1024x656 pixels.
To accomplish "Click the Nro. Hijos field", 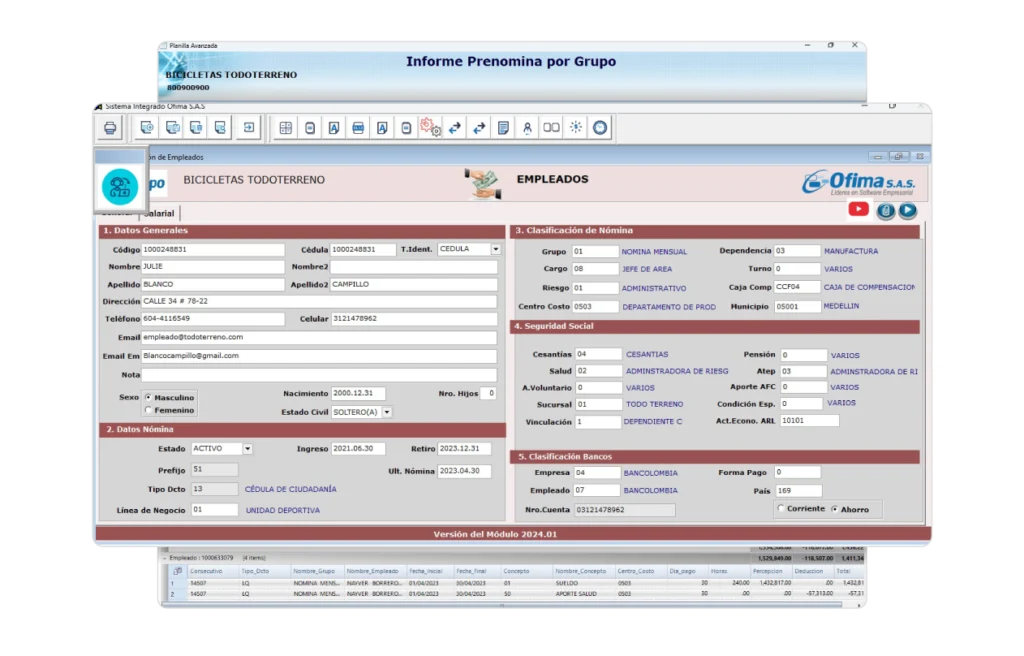I will (x=488, y=393).
